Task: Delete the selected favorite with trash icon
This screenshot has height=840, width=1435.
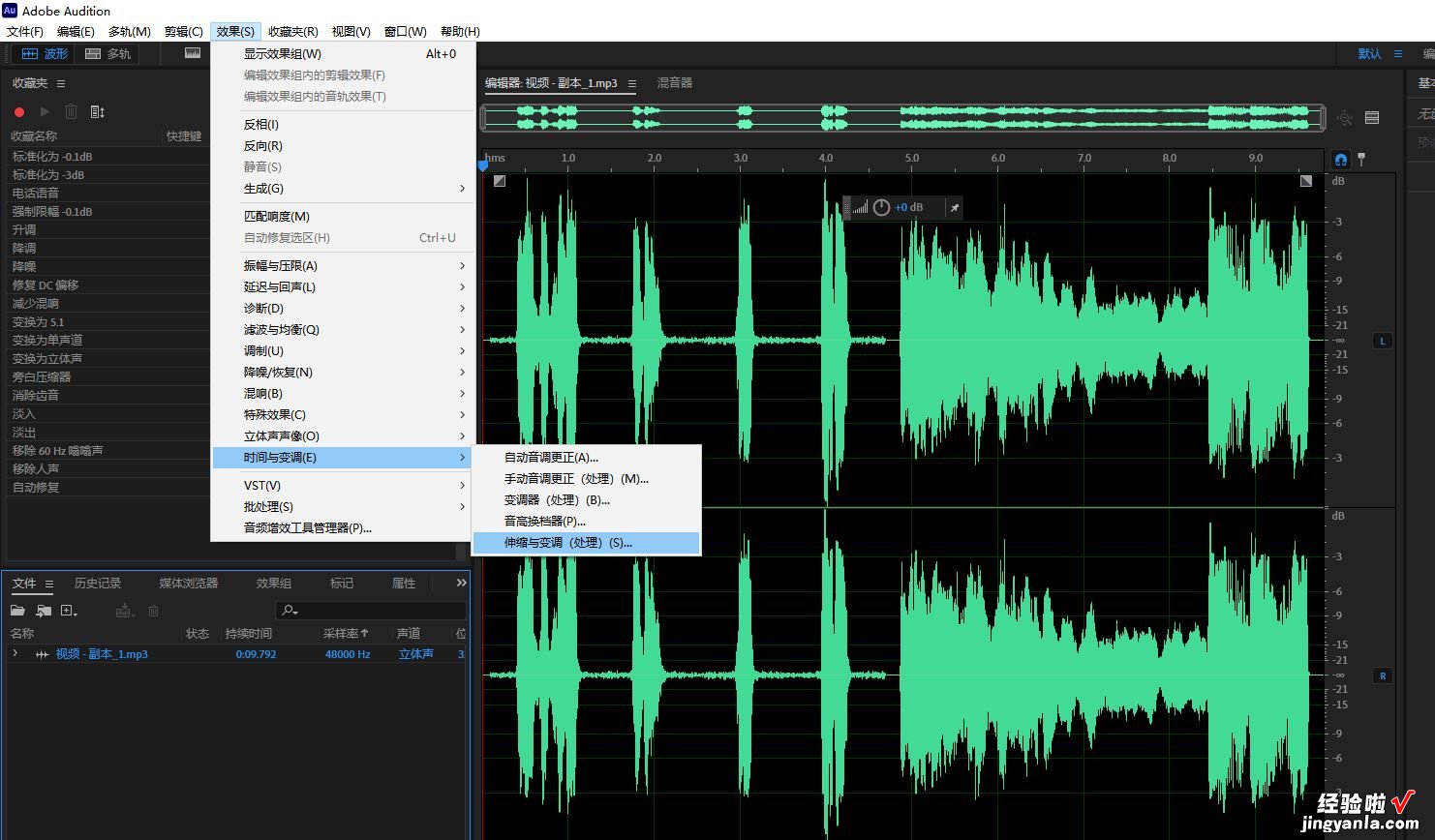Action: pos(71,112)
